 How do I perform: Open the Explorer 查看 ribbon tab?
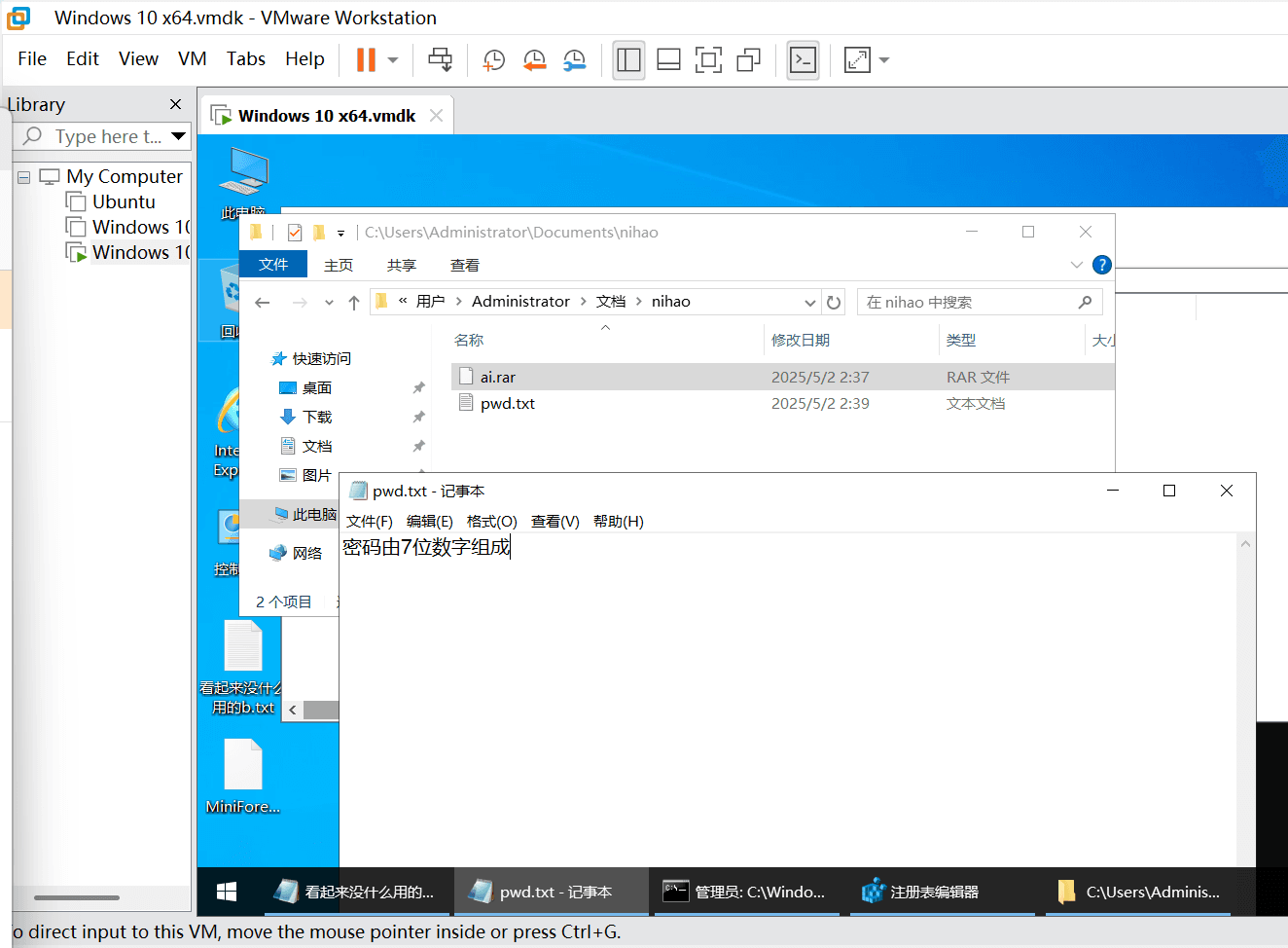(x=465, y=265)
